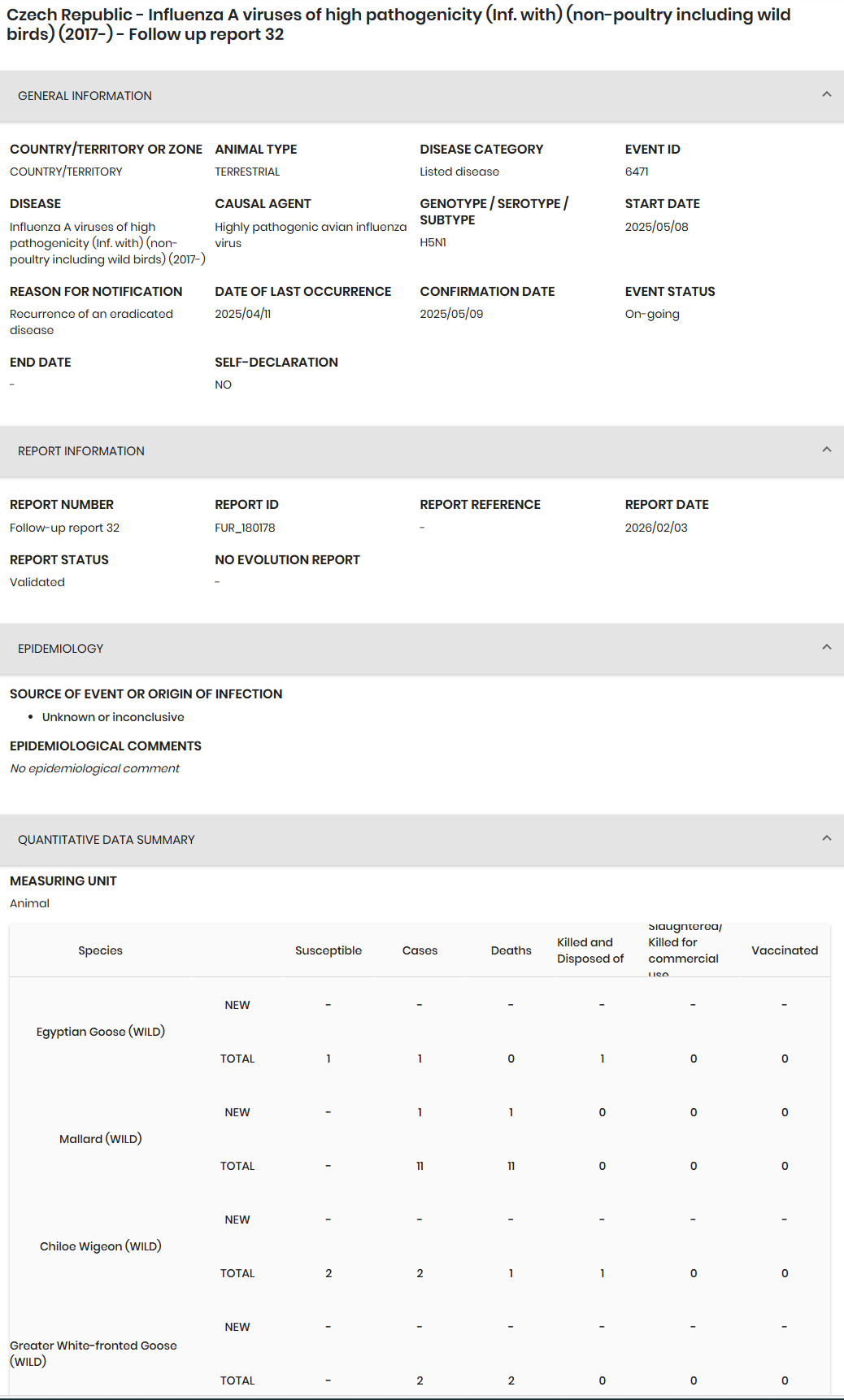The height and width of the screenshot is (1400, 844).
Task: Select the Mallard (WILD) species row label
Action: pyautogui.click(x=101, y=1139)
